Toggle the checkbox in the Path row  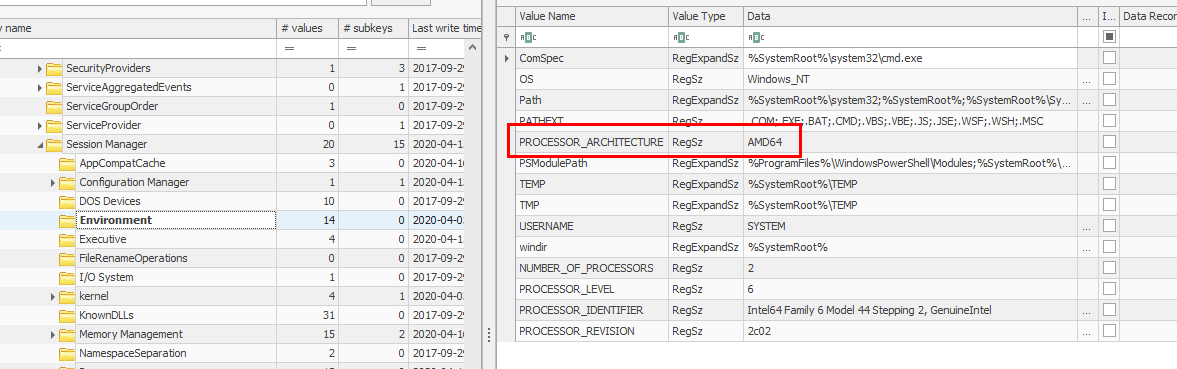(x=1109, y=100)
